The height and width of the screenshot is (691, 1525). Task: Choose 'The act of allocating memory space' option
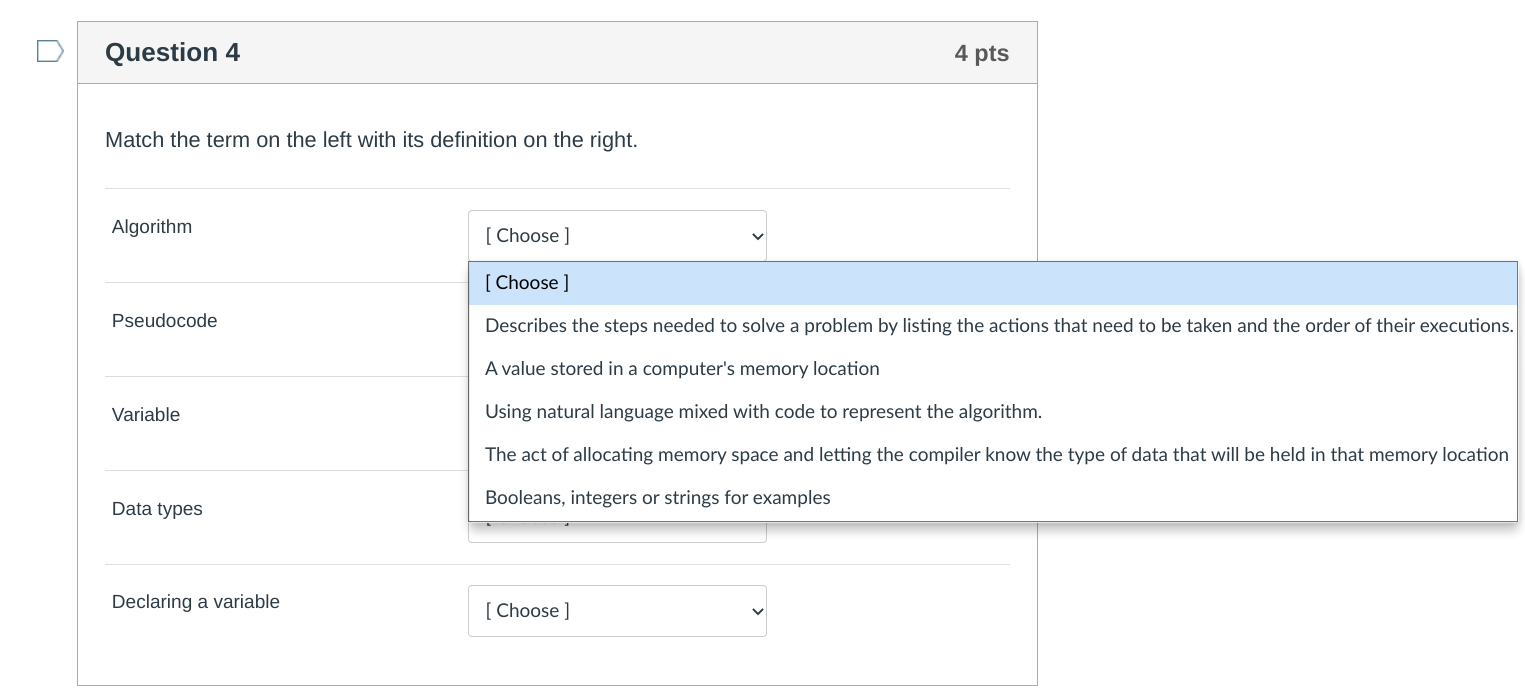(992, 455)
